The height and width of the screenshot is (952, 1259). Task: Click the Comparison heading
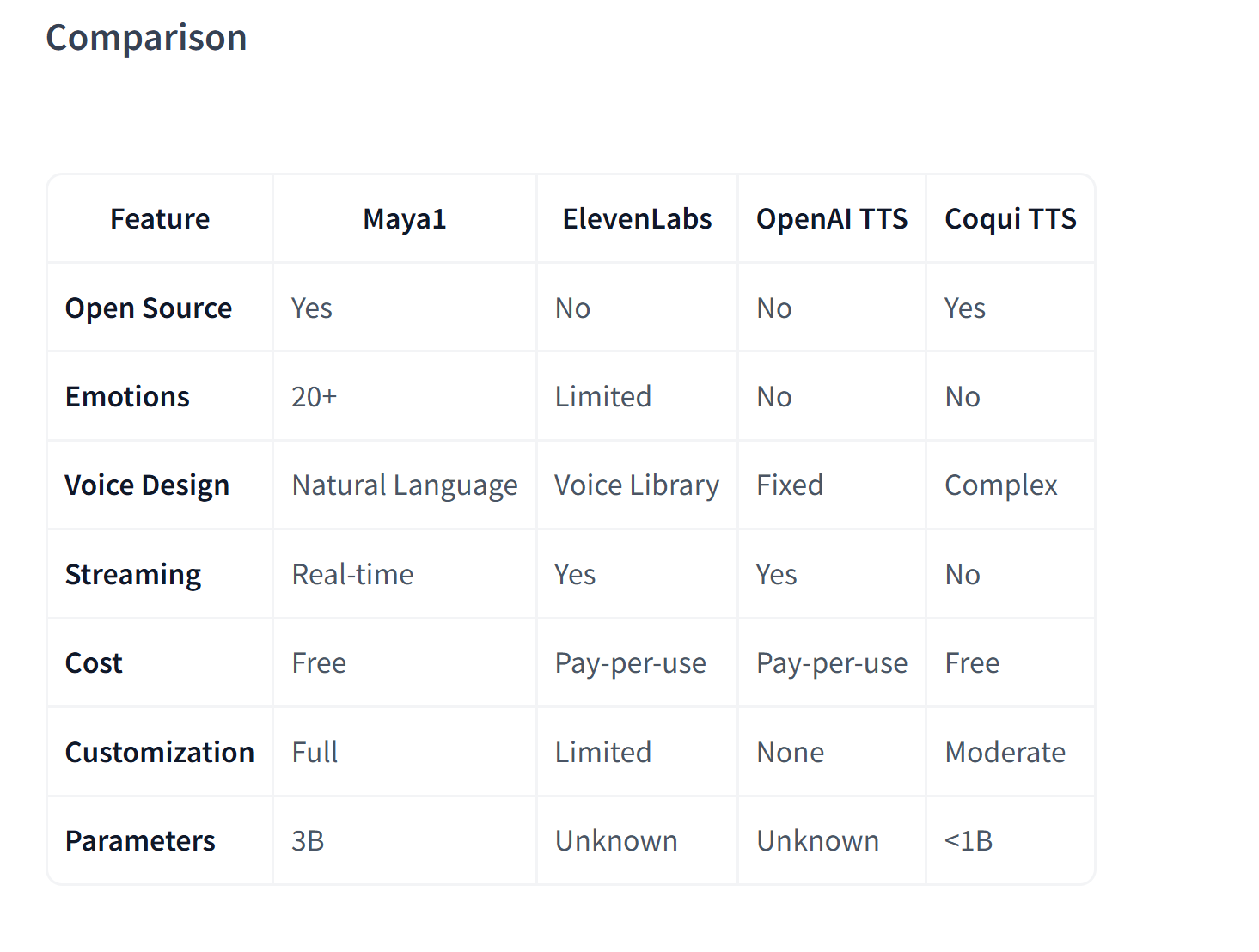146,38
